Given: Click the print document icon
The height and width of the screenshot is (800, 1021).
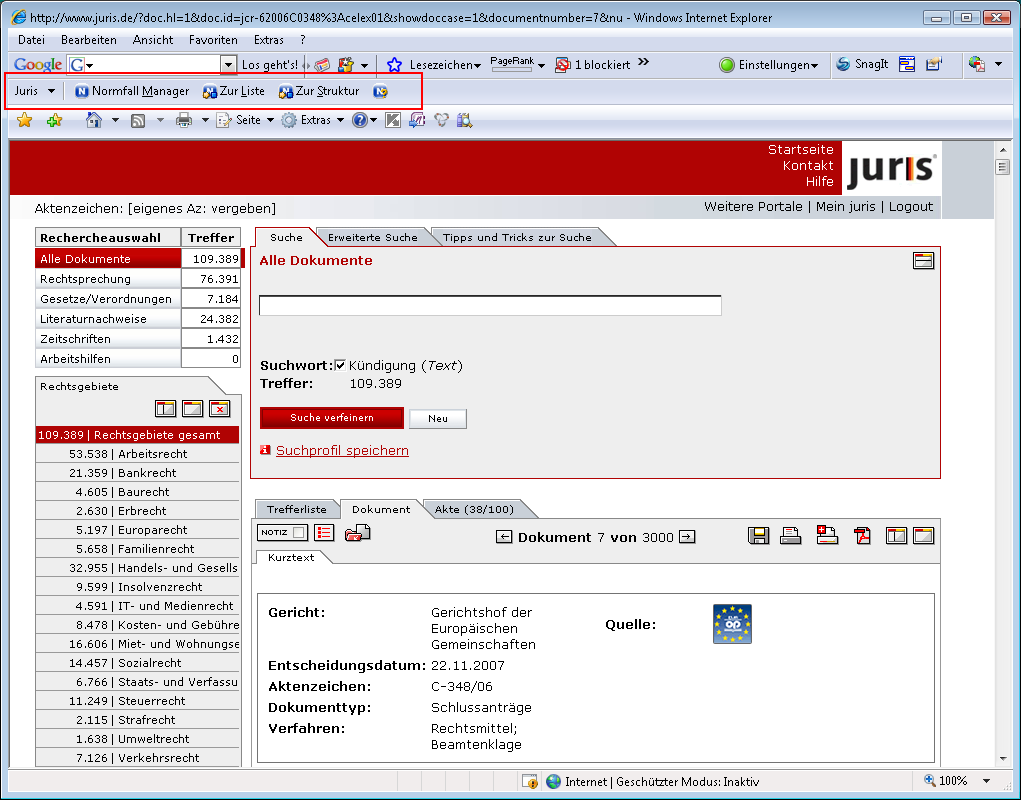Looking at the screenshot, I should point(791,536).
